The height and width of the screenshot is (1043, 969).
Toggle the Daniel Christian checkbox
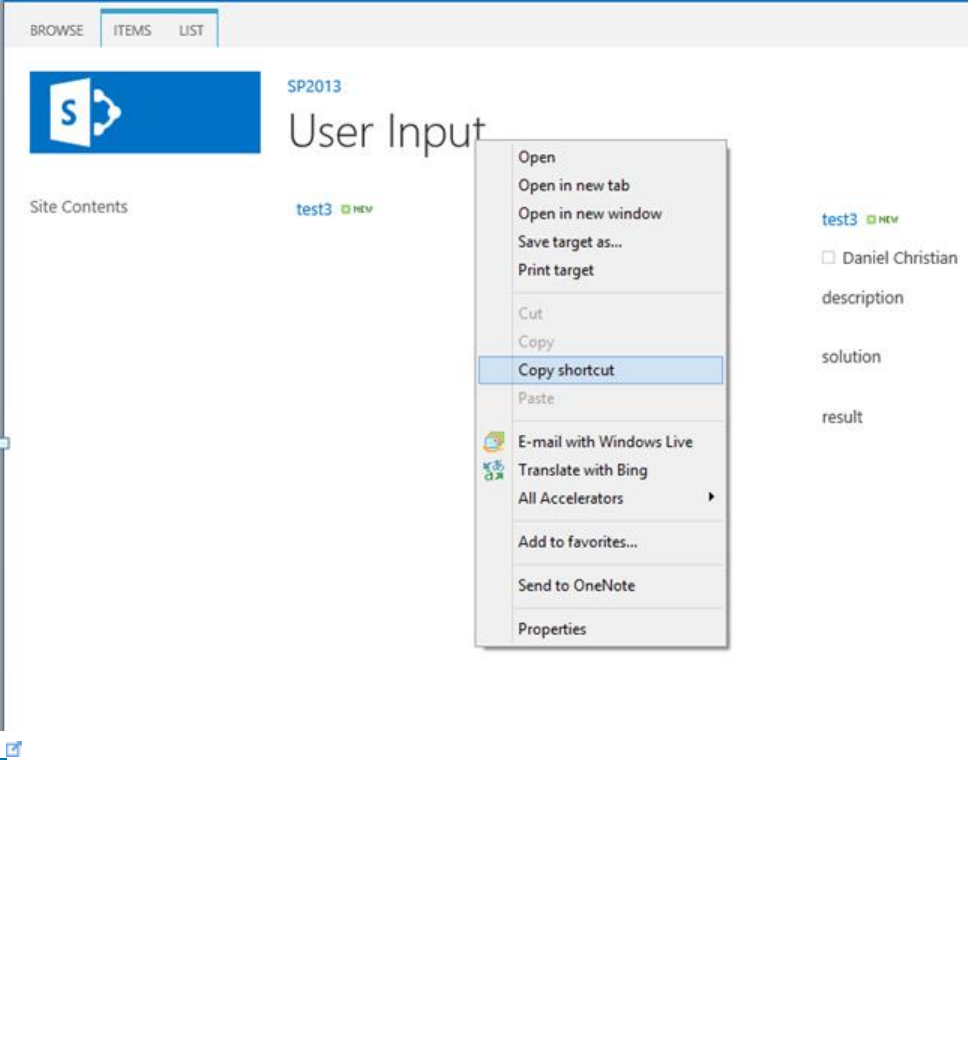click(x=828, y=257)
